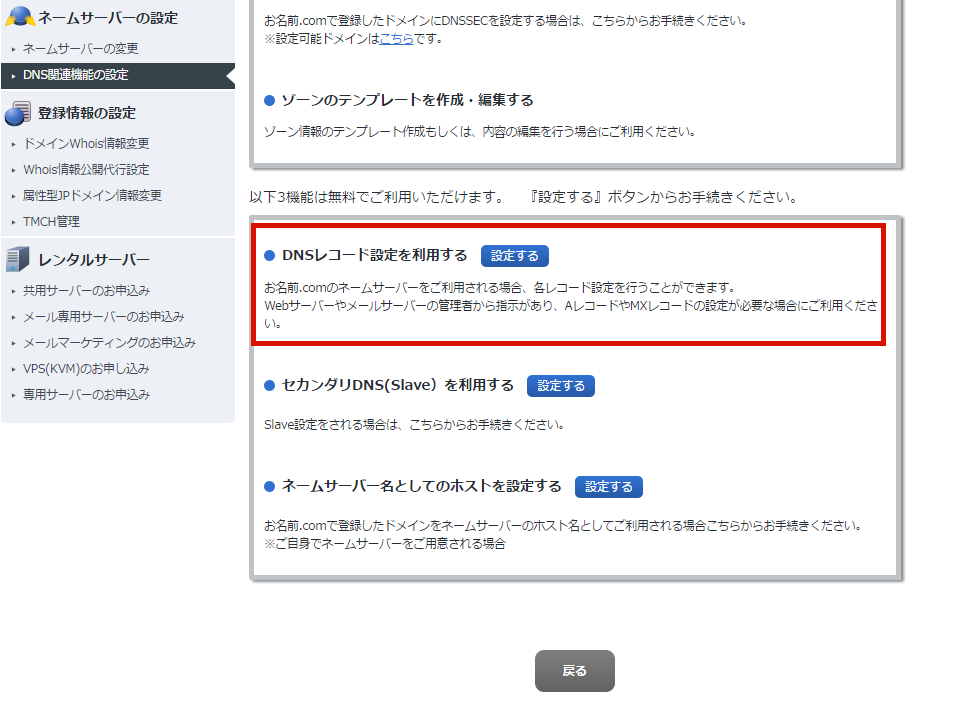Open TMCH管理 in the sidebar
956x724 pixels.
point(51,221)
